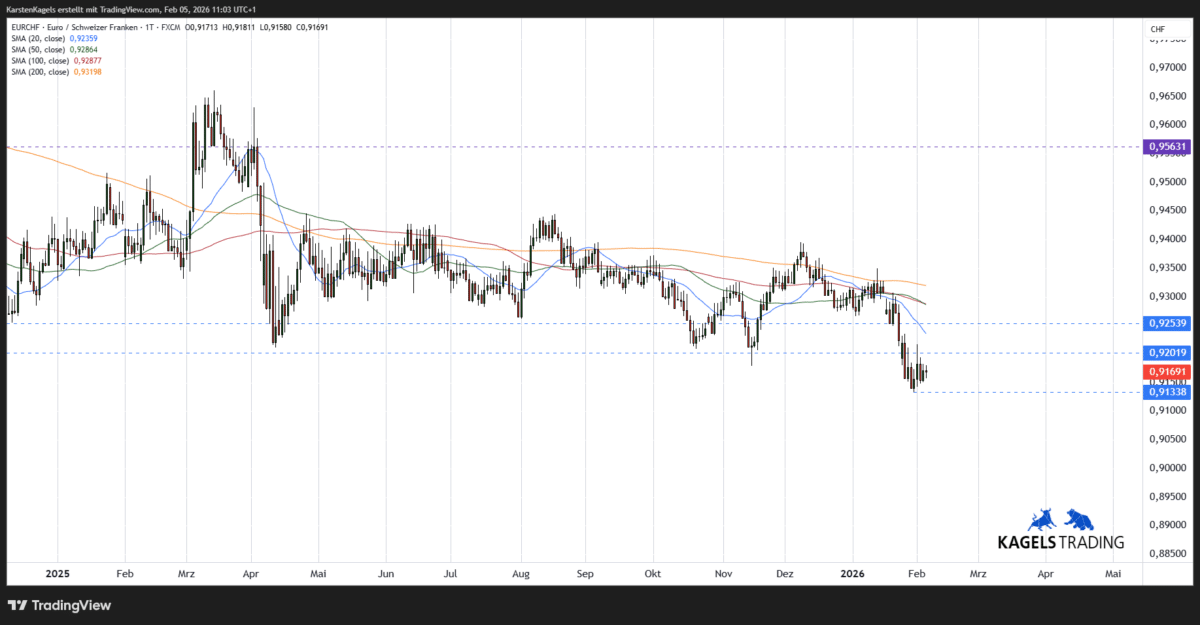Click the blue resistance tag 0,92539
This screenshot has width=1200, height=625.
[1167, 323]
